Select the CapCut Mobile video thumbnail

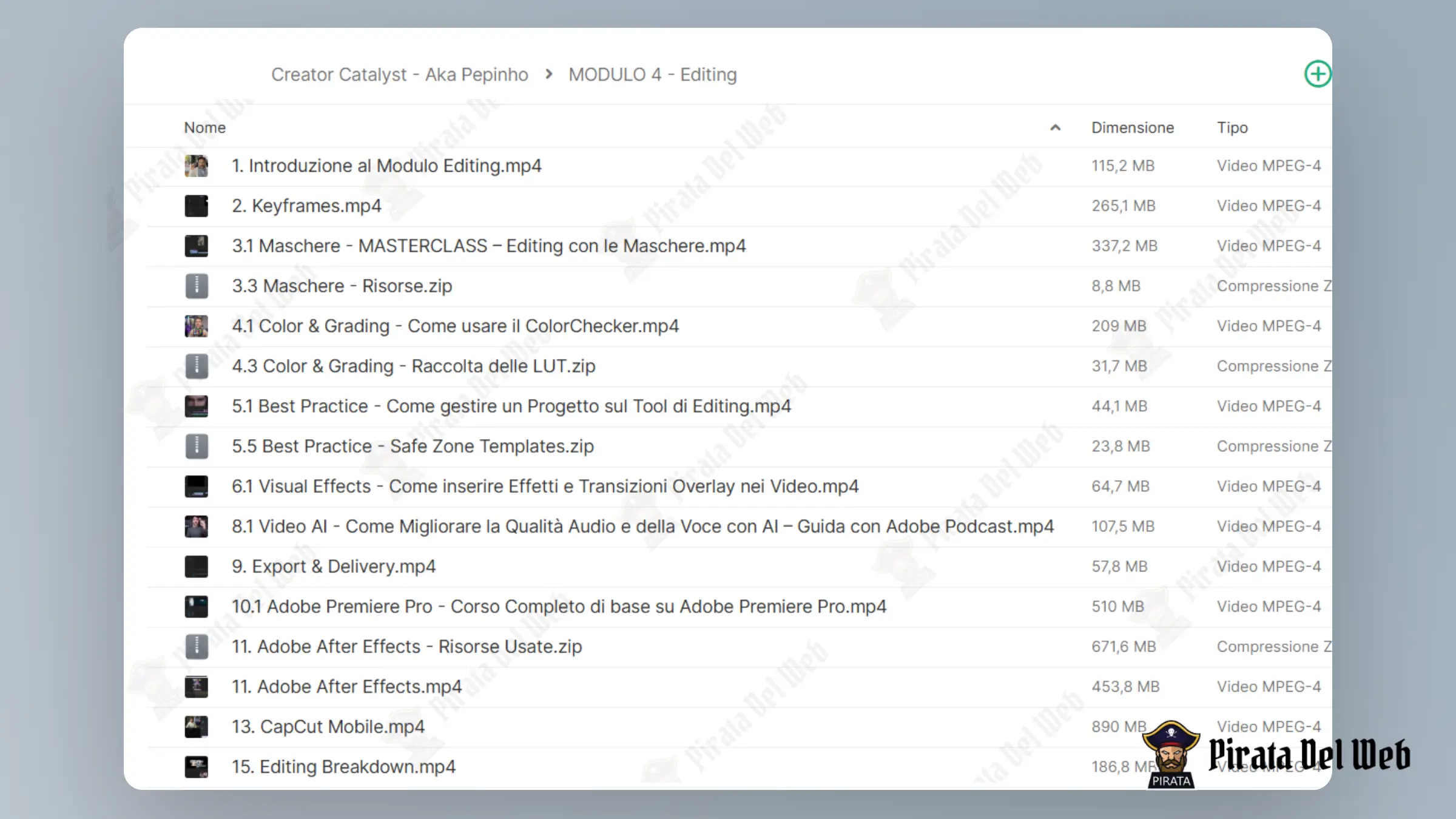pos(197,726)
